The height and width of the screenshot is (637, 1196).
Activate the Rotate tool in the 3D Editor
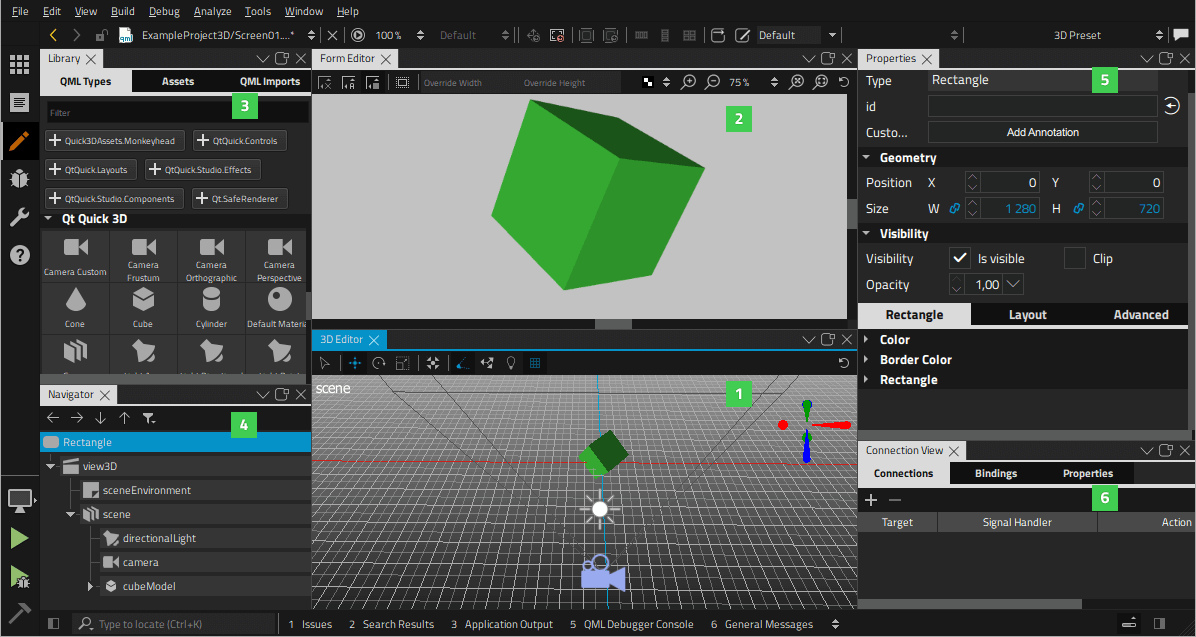(x=378, y=363)
